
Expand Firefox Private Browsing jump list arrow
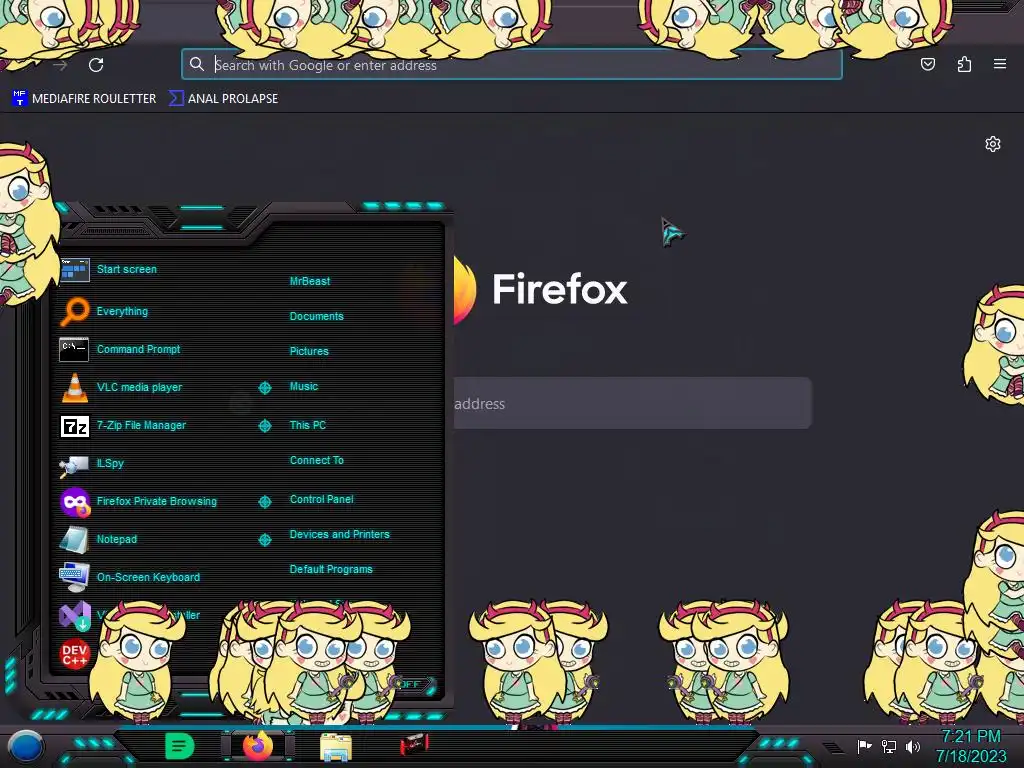coord(264,502)
